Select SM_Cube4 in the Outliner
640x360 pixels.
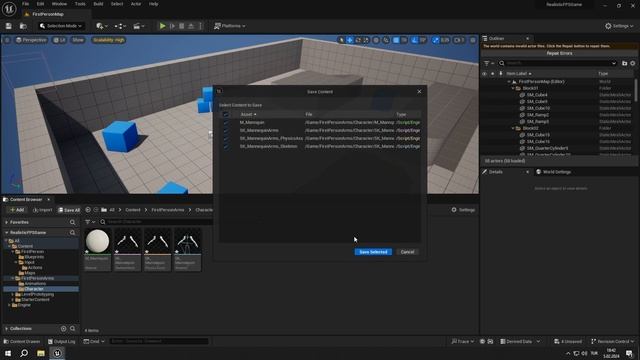pyautogui.click(x=537, y=95)
